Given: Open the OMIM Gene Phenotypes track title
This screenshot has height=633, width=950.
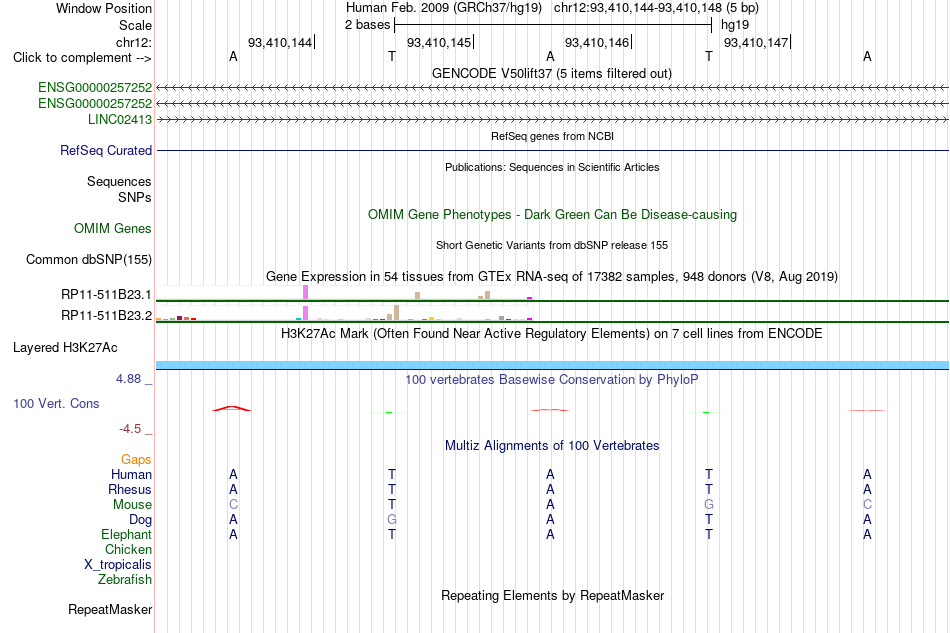Looking at the screenshot, I should (x=552, y=214).
